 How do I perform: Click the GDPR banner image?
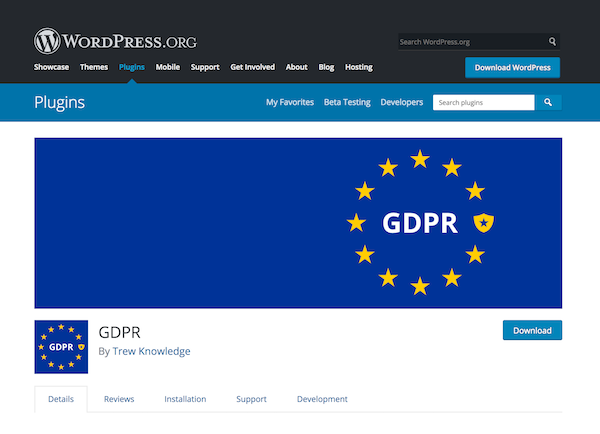(x=298, y=223)
